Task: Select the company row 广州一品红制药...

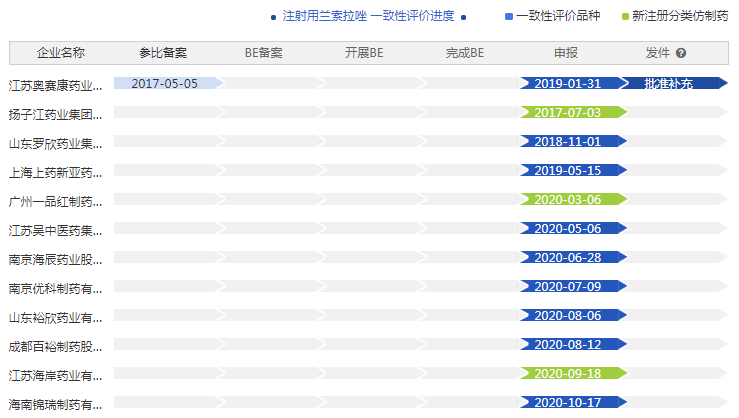Action: click(x=55, y=202)
